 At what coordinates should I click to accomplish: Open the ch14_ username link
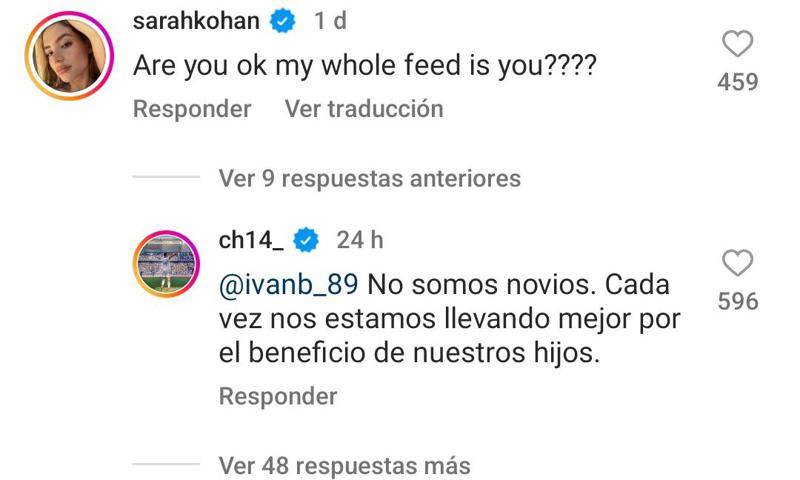click(251, 240)
